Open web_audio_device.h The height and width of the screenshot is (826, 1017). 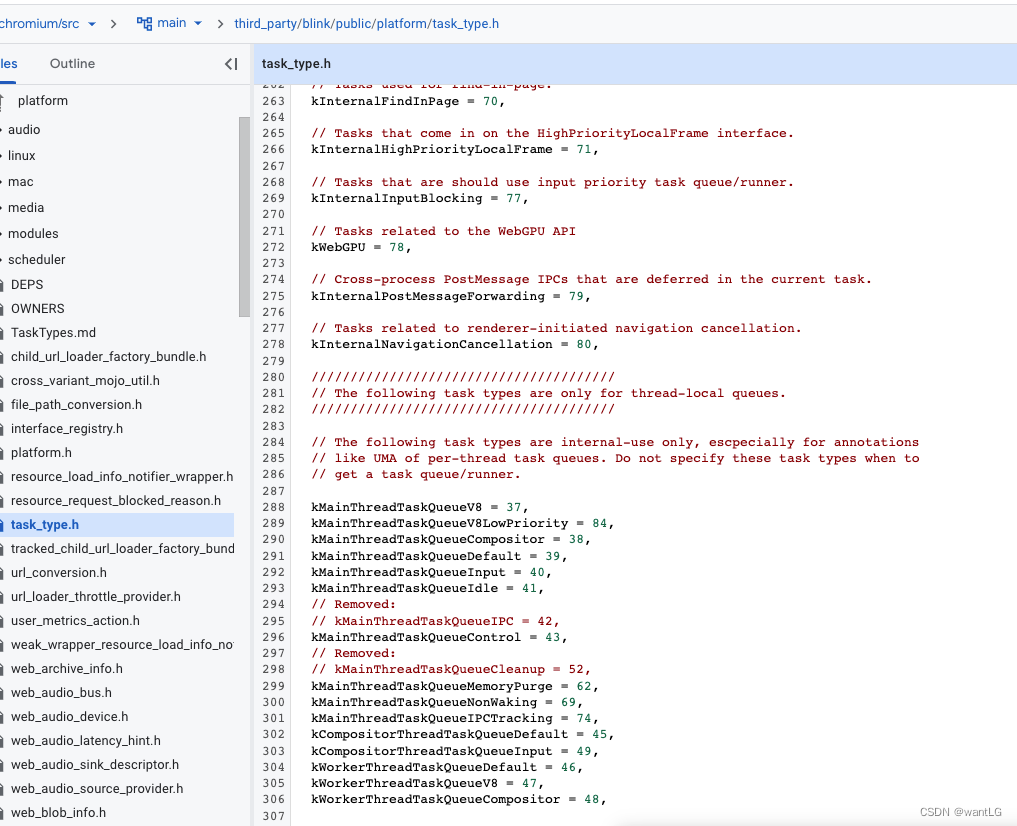69,716
